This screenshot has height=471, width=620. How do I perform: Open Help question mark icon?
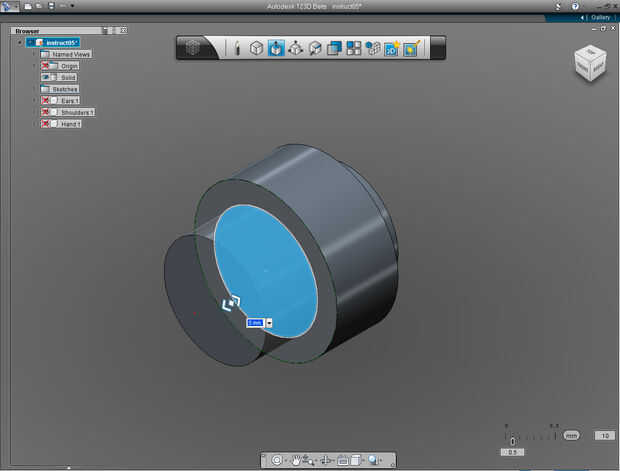pyautogui.click(x=575, y=6)
